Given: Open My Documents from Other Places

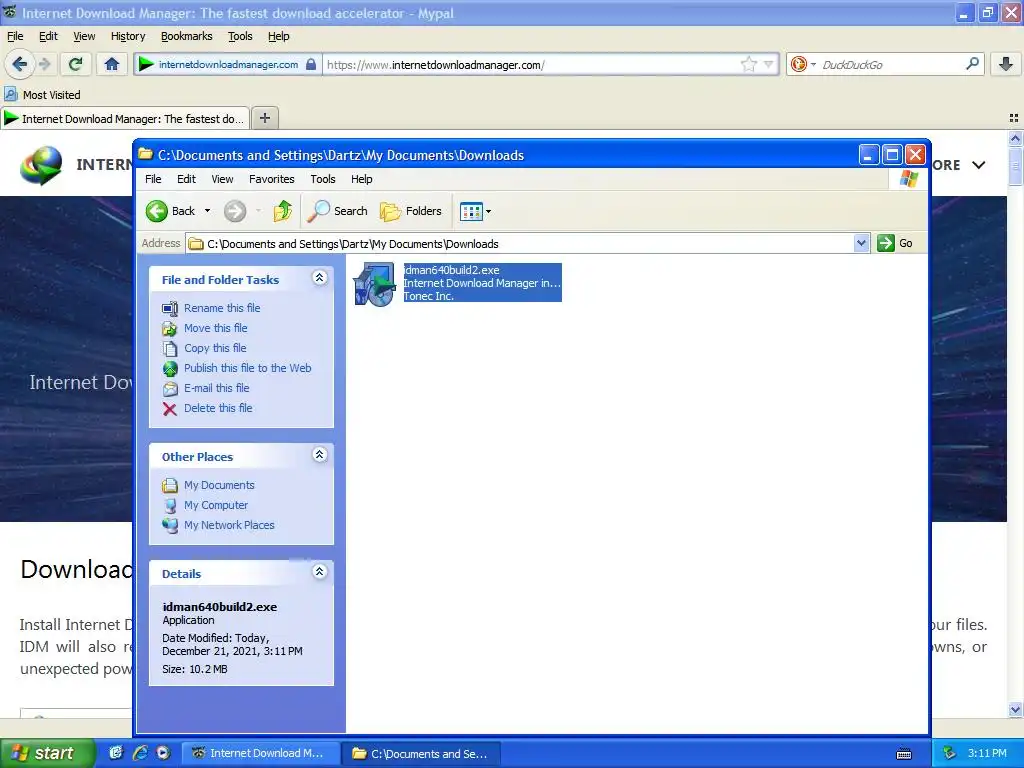Looking at the screenshot, I should click(219, 485).
